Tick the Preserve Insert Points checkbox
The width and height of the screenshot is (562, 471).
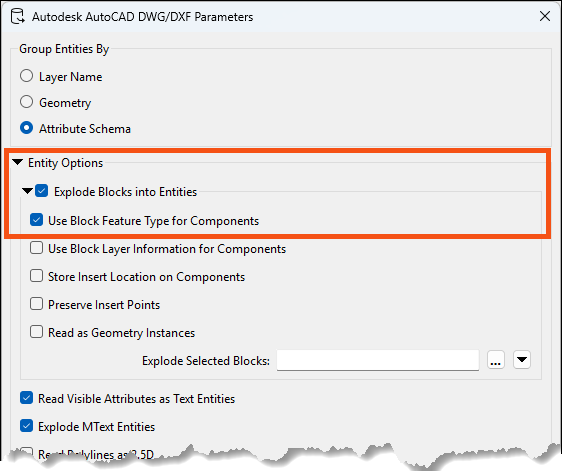(37, 304)
